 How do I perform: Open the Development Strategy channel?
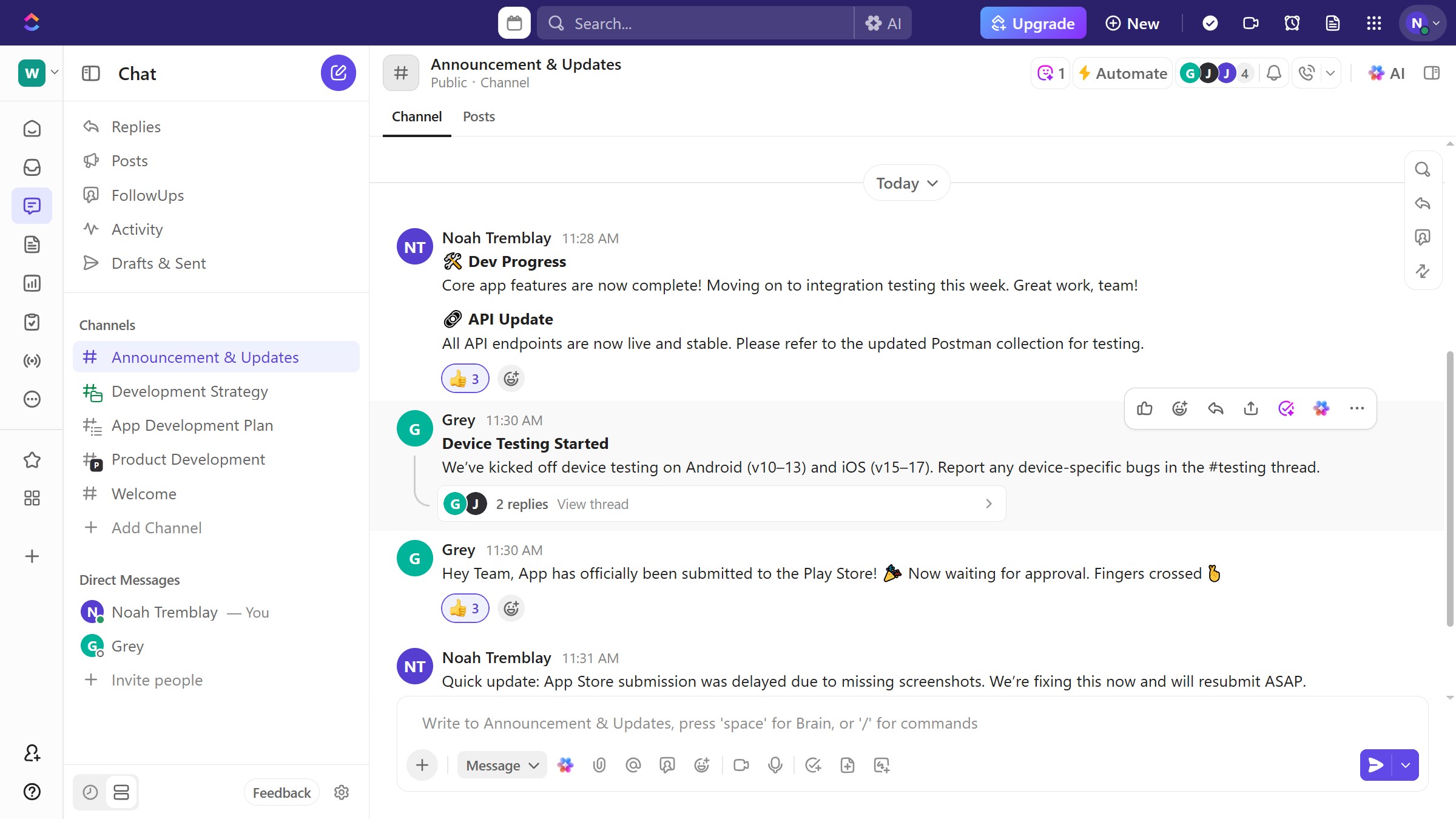[x=189, y=391]
